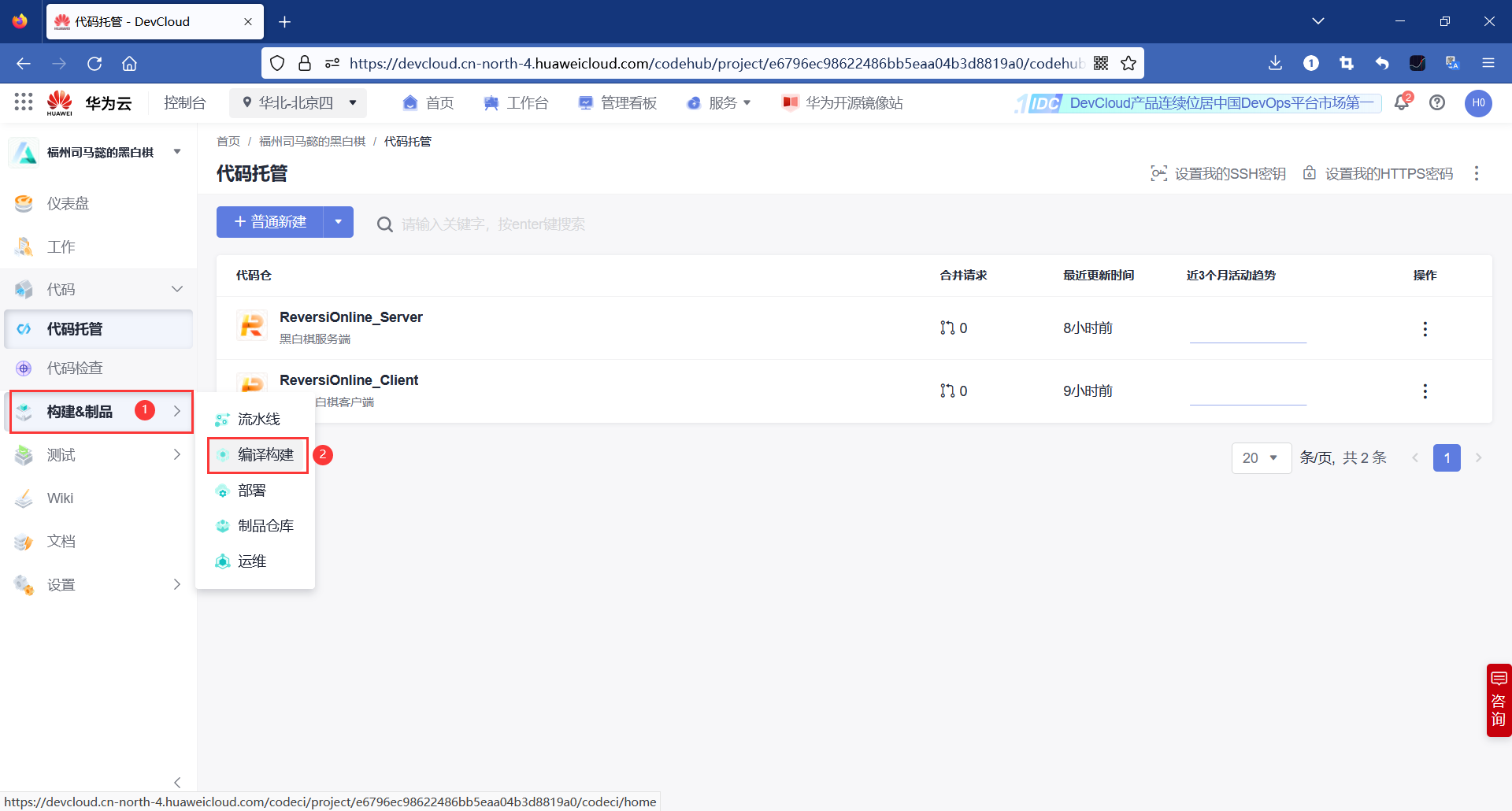The image size is (1512, 811).
Task: Reload the current page
Action: [x=94, y=63]
